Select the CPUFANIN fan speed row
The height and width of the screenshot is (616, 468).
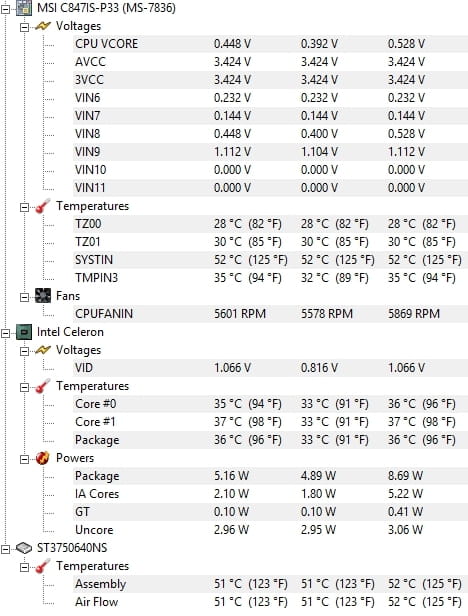pos(270,314)
